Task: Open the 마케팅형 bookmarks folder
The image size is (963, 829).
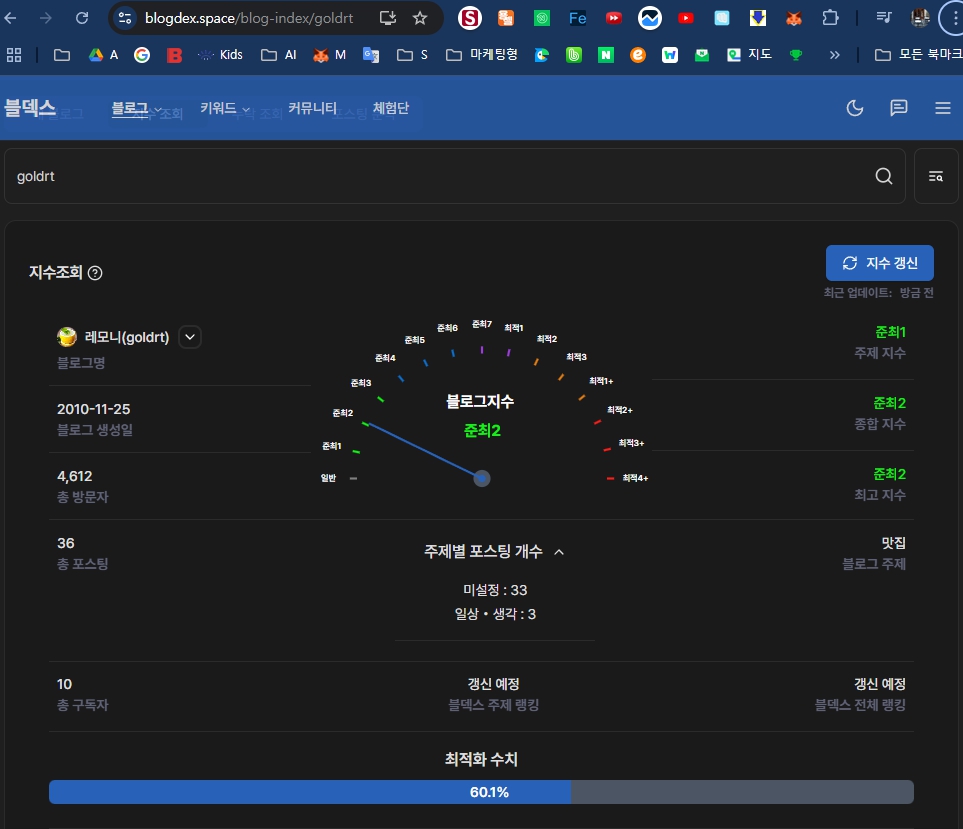Action: [x=482, y=55]
